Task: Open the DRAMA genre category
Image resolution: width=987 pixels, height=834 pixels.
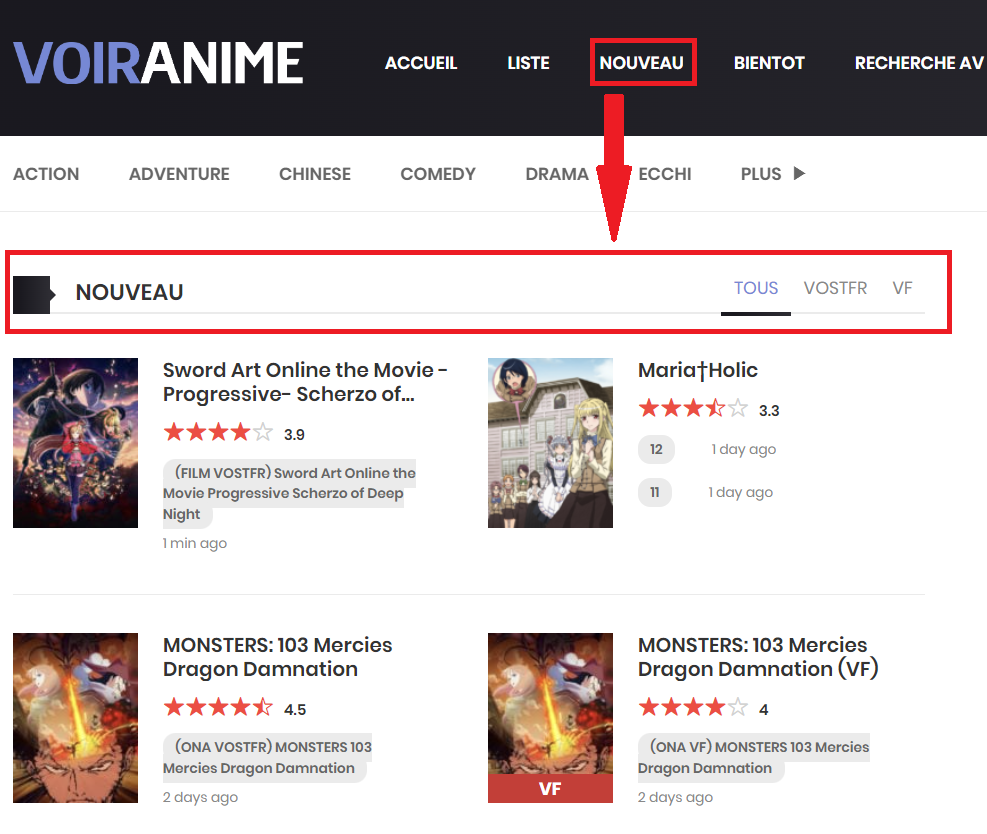Action: 557,173
